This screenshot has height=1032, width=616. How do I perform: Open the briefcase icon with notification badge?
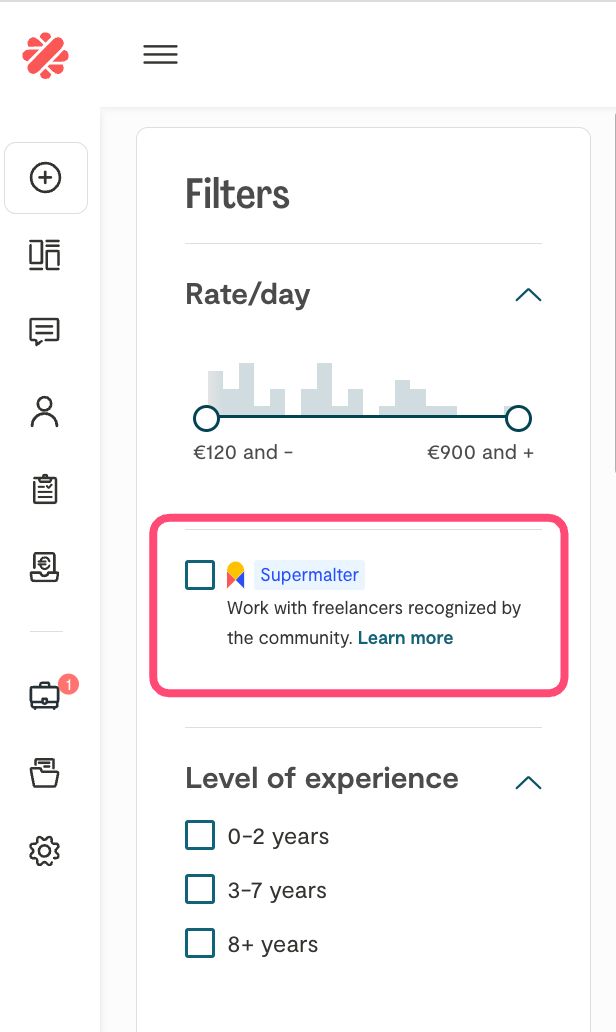coord(45,696)
